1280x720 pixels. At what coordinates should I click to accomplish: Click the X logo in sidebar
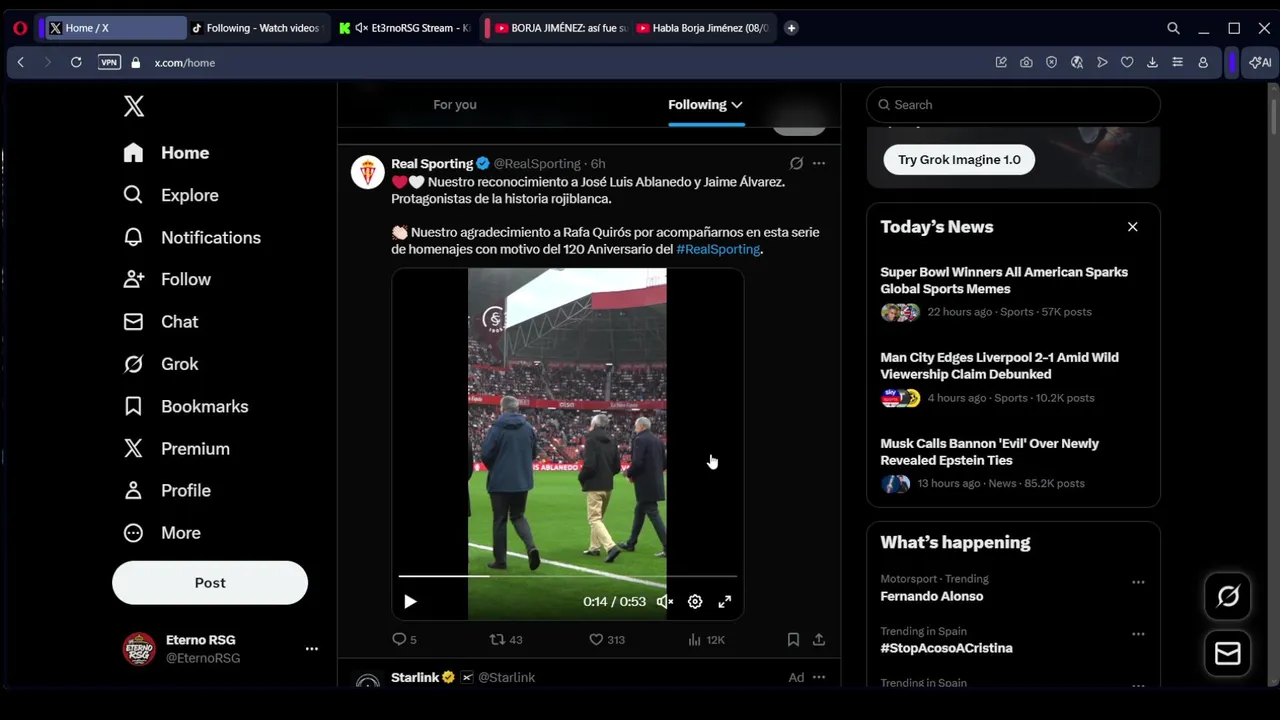(134, 106)
